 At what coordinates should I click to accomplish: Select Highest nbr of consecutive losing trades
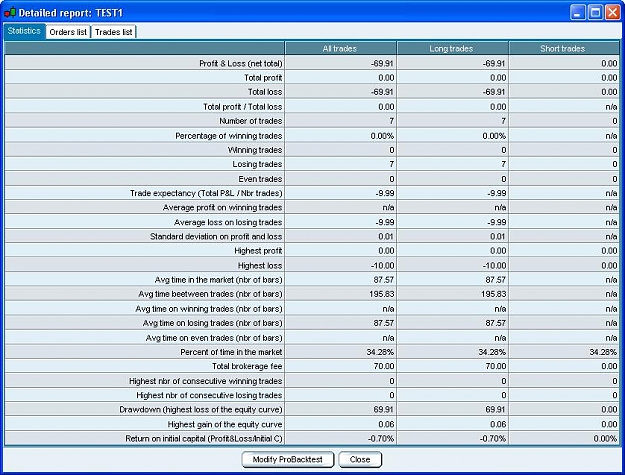pos(209,395)
